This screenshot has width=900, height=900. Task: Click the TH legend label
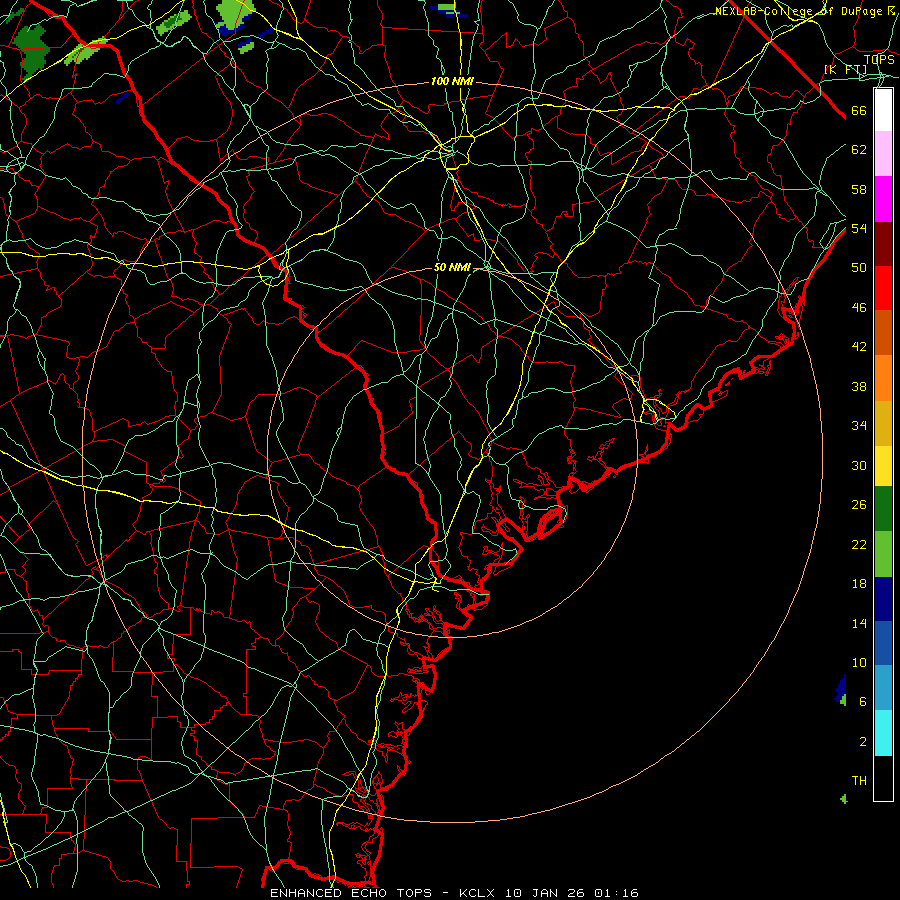pos(859,781)
